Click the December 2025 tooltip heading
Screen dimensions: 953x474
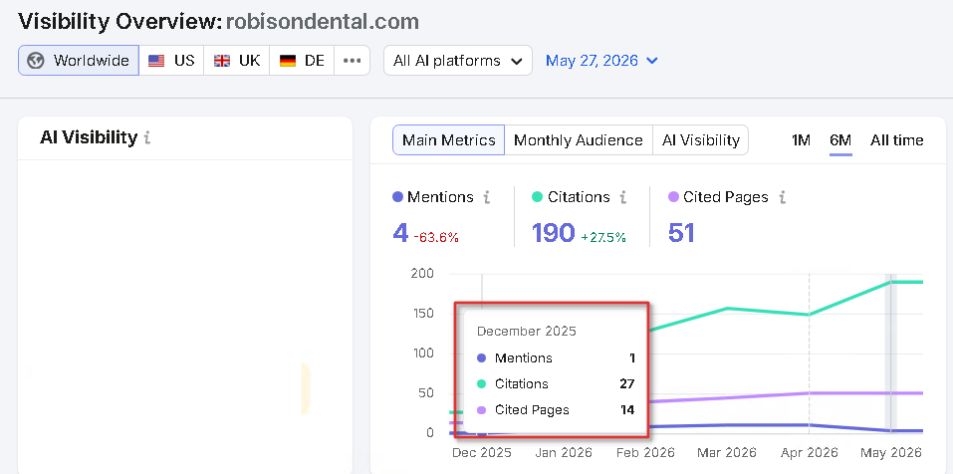pyautogui.click(x=526, y=331)
